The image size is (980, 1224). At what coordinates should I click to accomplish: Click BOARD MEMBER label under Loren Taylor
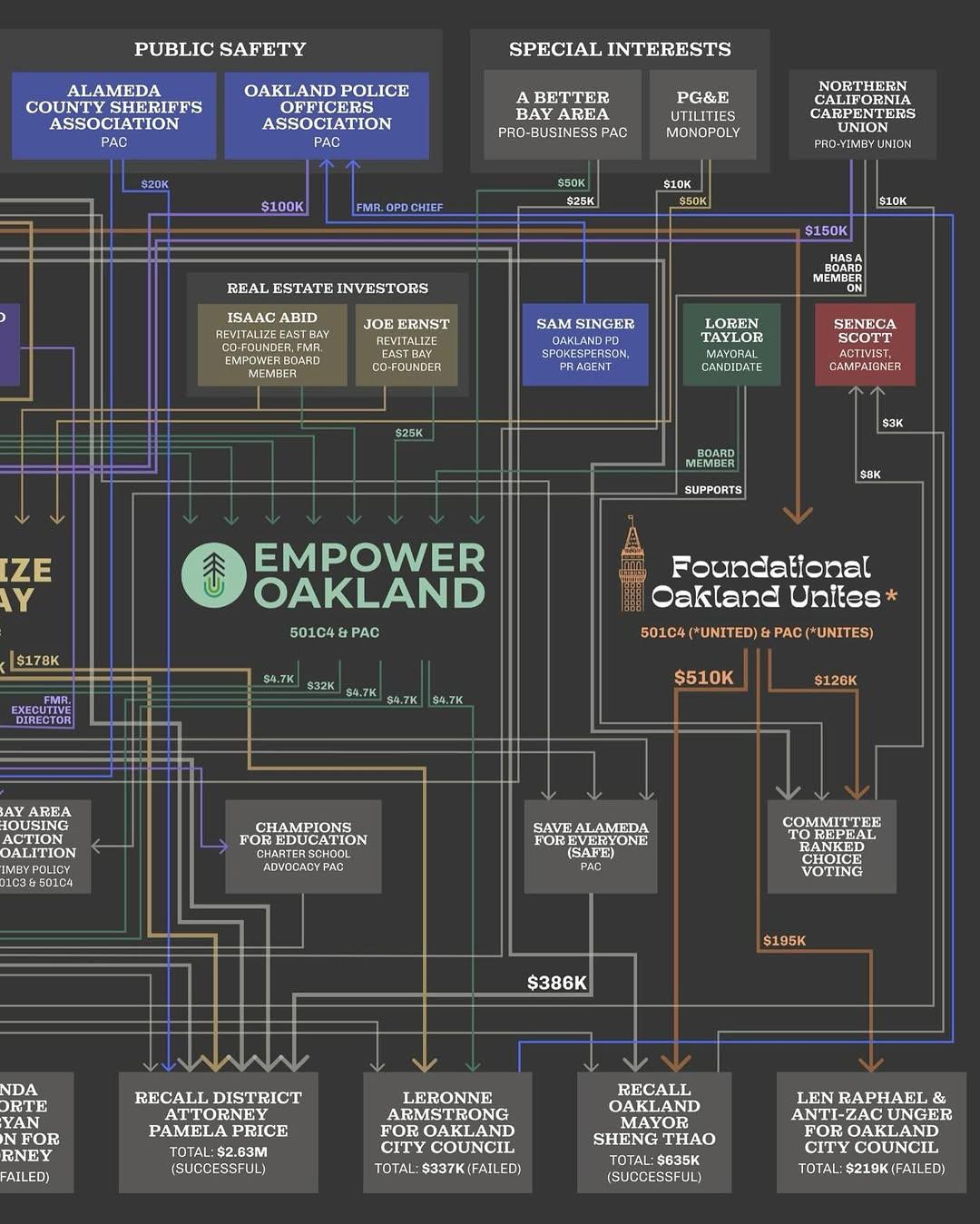(x=710, y=458)
